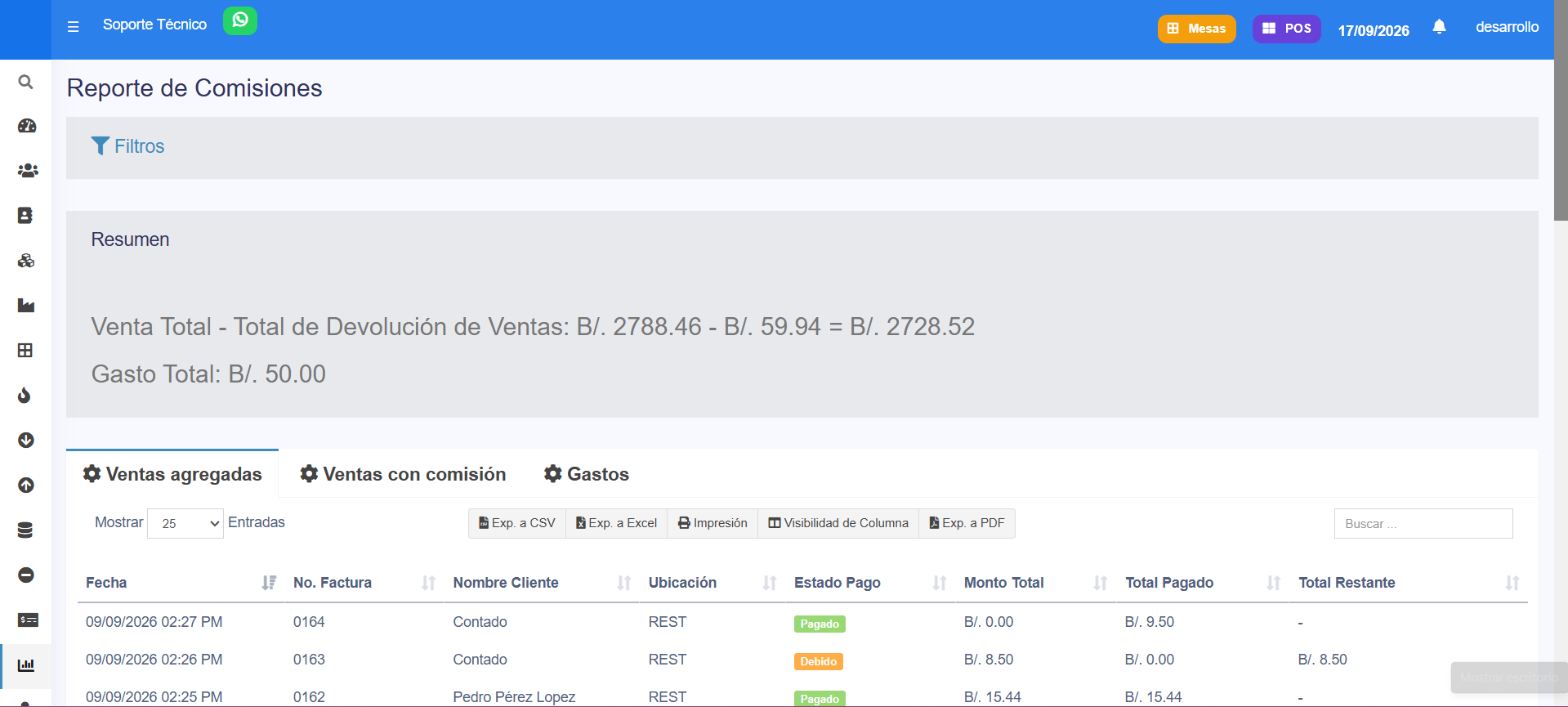Open Visibilidad de Columna options
This screenshot has width=1568, height=707.
tap(838, 523)
